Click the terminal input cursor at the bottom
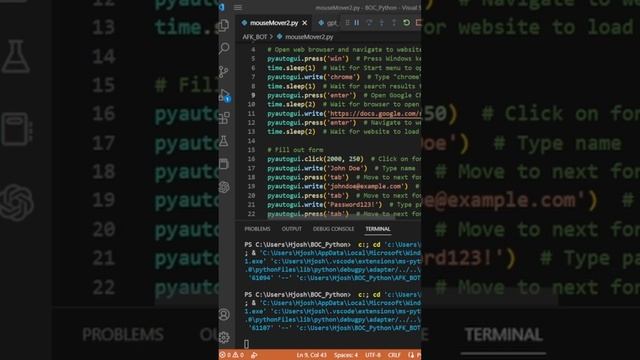640x360 pixels. pyautogui.click(x=247, y=344)
